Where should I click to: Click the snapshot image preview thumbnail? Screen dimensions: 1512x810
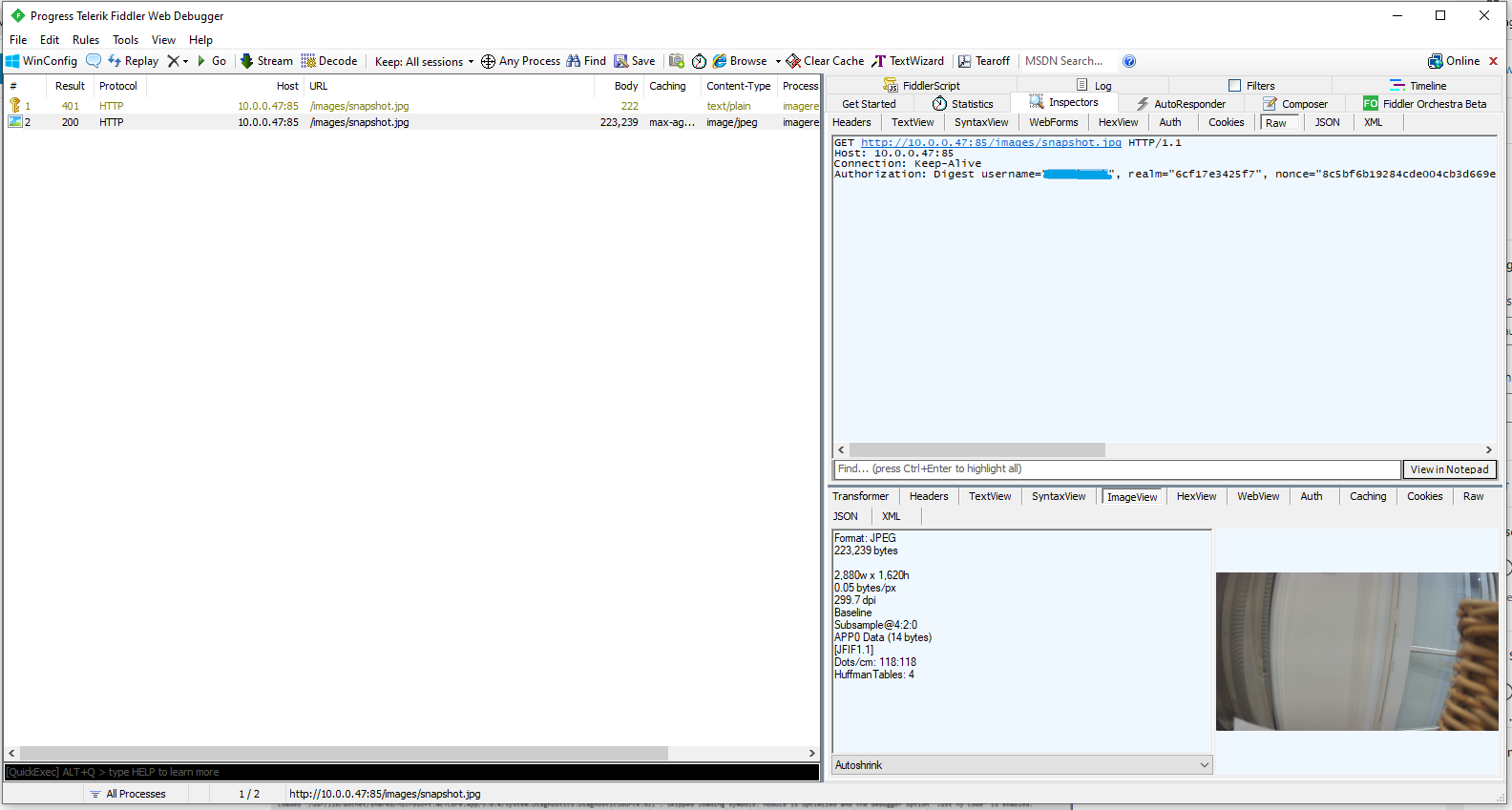1356,652
